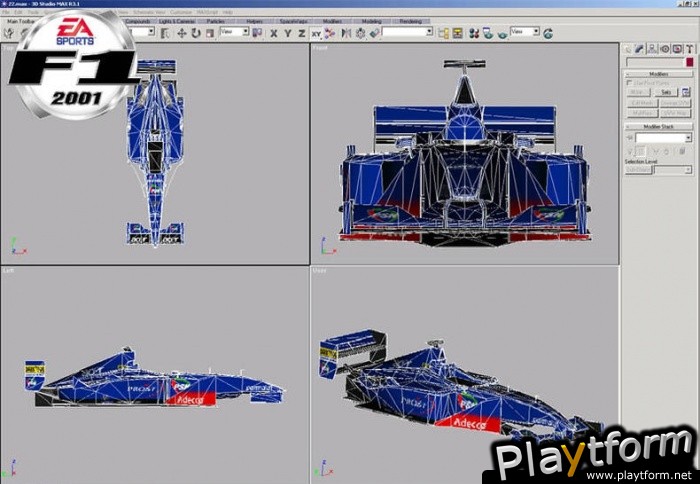Toggle Y axis constraint

[288, 33]
